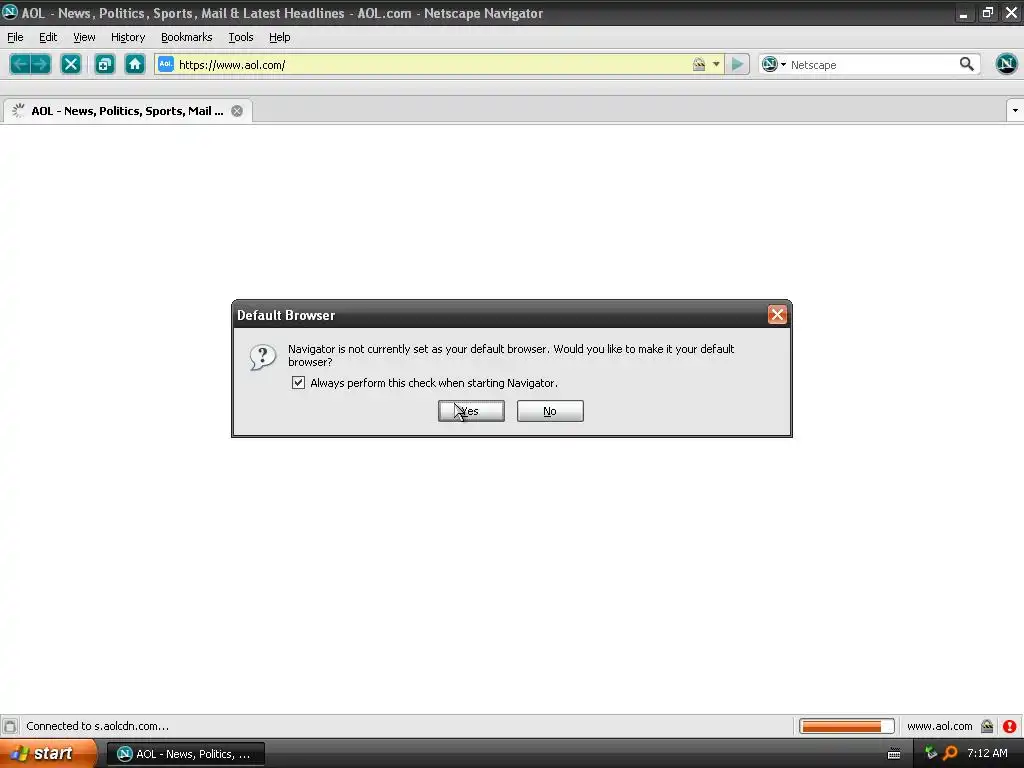
Task: Click the Netscape N throbber logo
Action: (x=1006, y=63)
